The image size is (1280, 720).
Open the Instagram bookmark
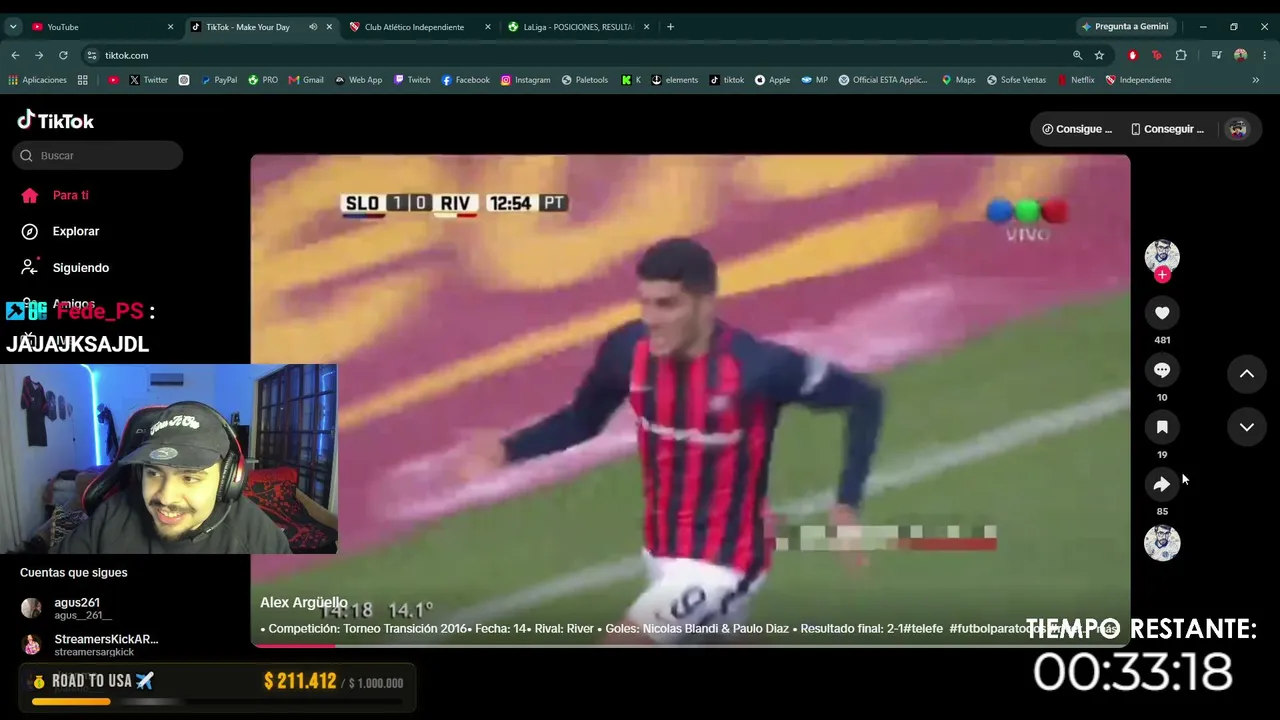[525, 80]
